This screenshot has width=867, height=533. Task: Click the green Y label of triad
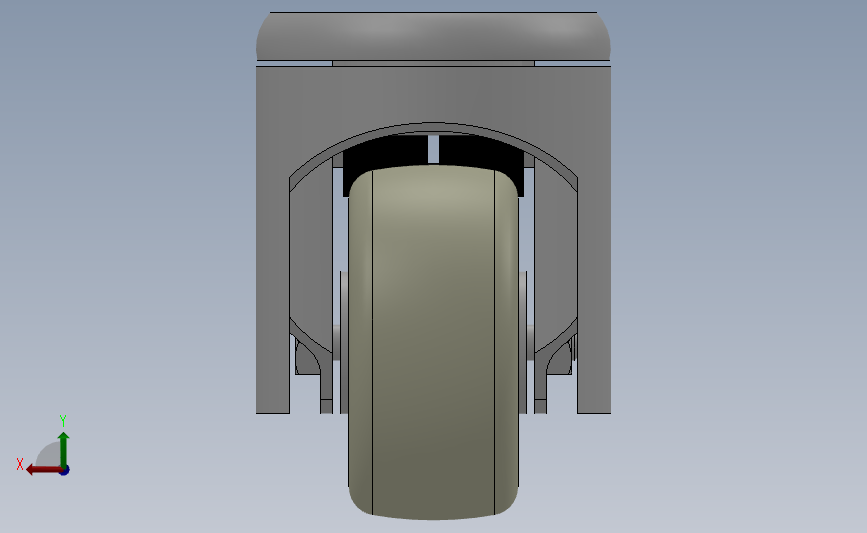tap(63, 421)
